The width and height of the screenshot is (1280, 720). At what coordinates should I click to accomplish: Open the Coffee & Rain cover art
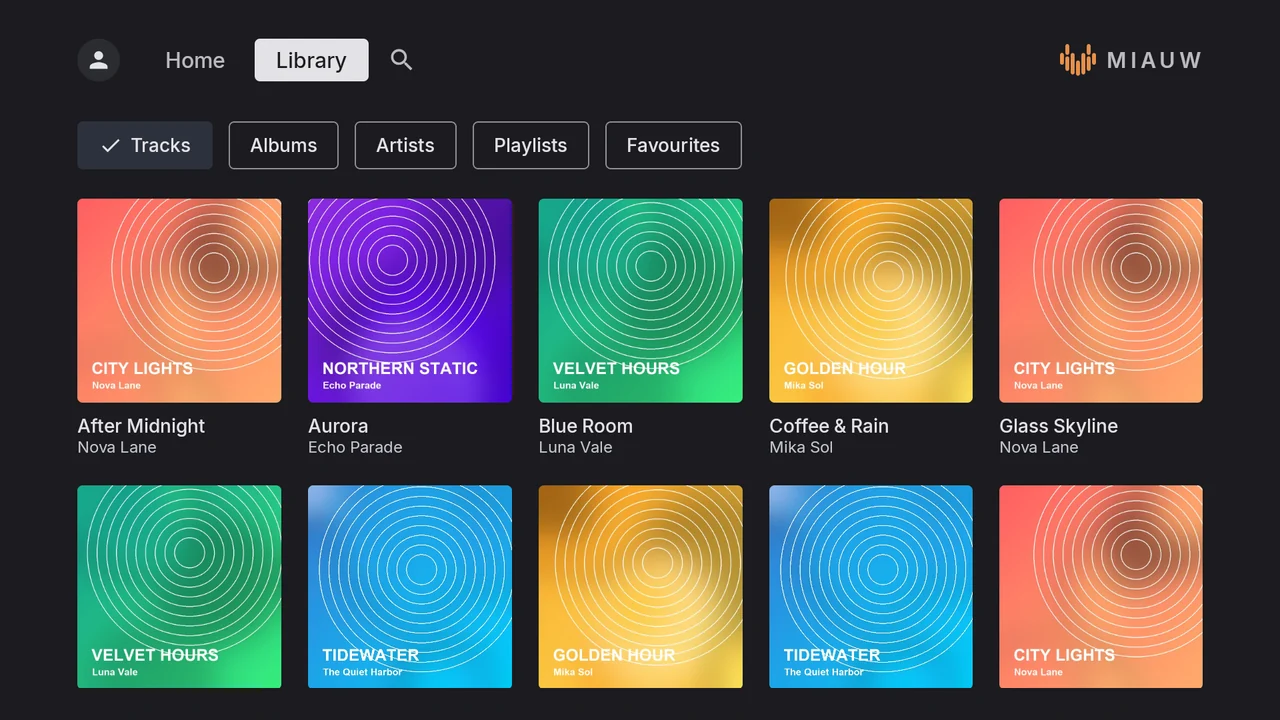click(x=871, y=301)
